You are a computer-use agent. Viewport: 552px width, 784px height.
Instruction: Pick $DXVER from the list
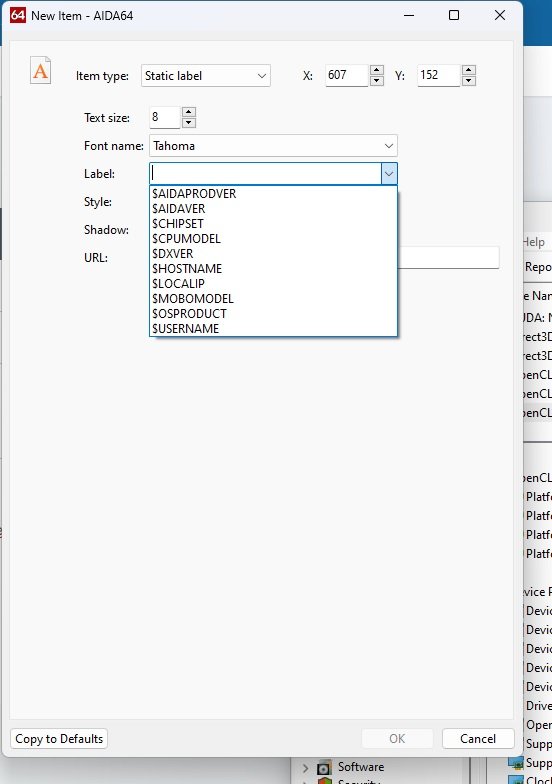pos(273,254)
